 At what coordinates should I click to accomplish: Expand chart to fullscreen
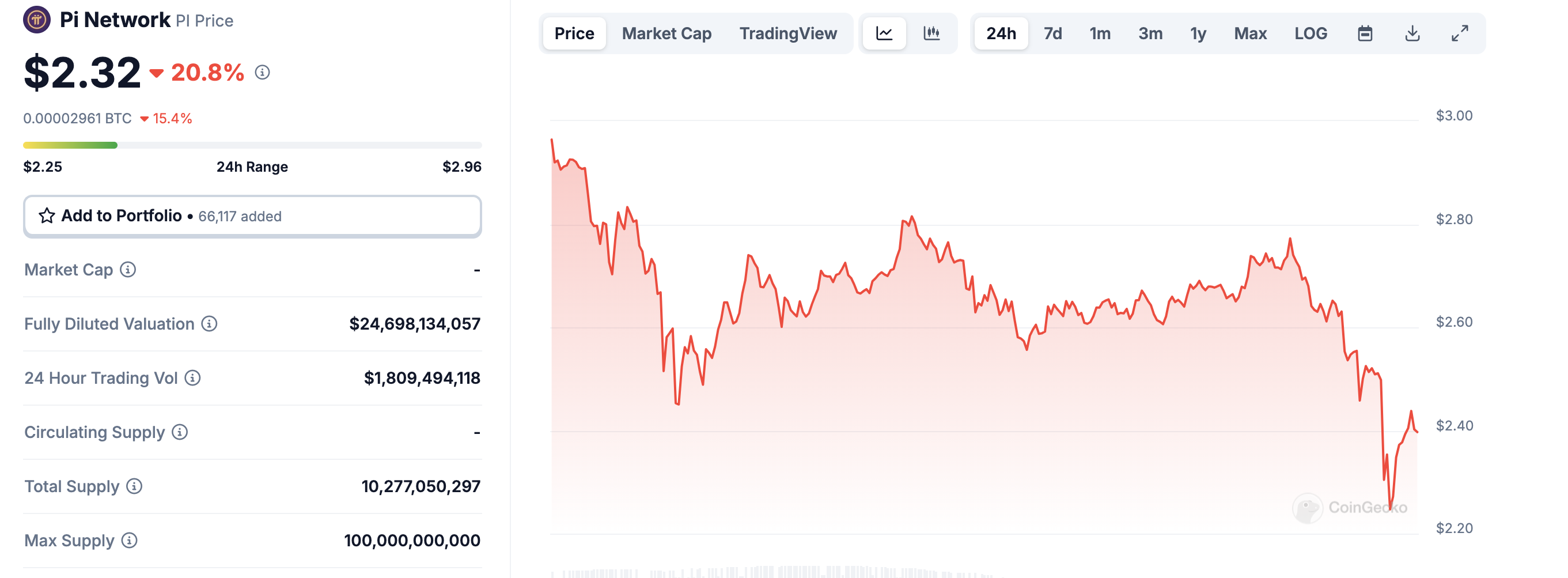1460,33
